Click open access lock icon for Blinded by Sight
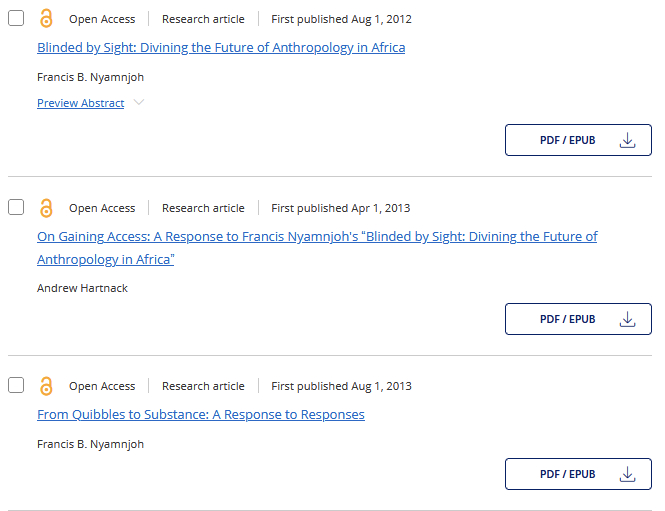Viewport: 665px width, 511px height. click(x=46, y=19)
